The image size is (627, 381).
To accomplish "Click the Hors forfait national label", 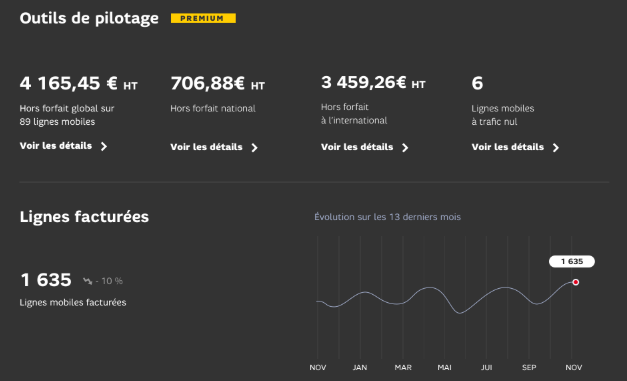I will click(213, 109).
